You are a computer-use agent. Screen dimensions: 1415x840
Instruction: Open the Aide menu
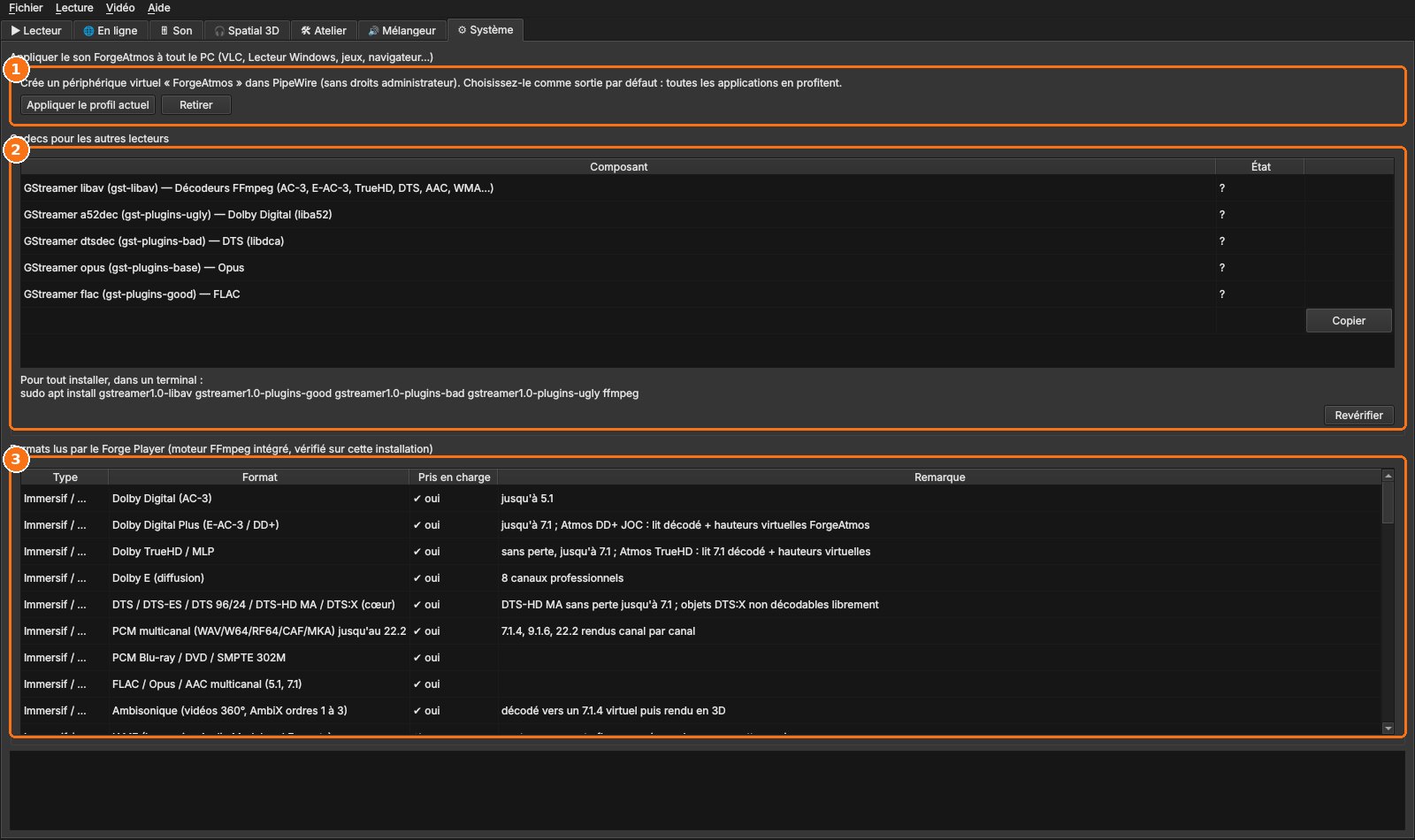[159, 8]
